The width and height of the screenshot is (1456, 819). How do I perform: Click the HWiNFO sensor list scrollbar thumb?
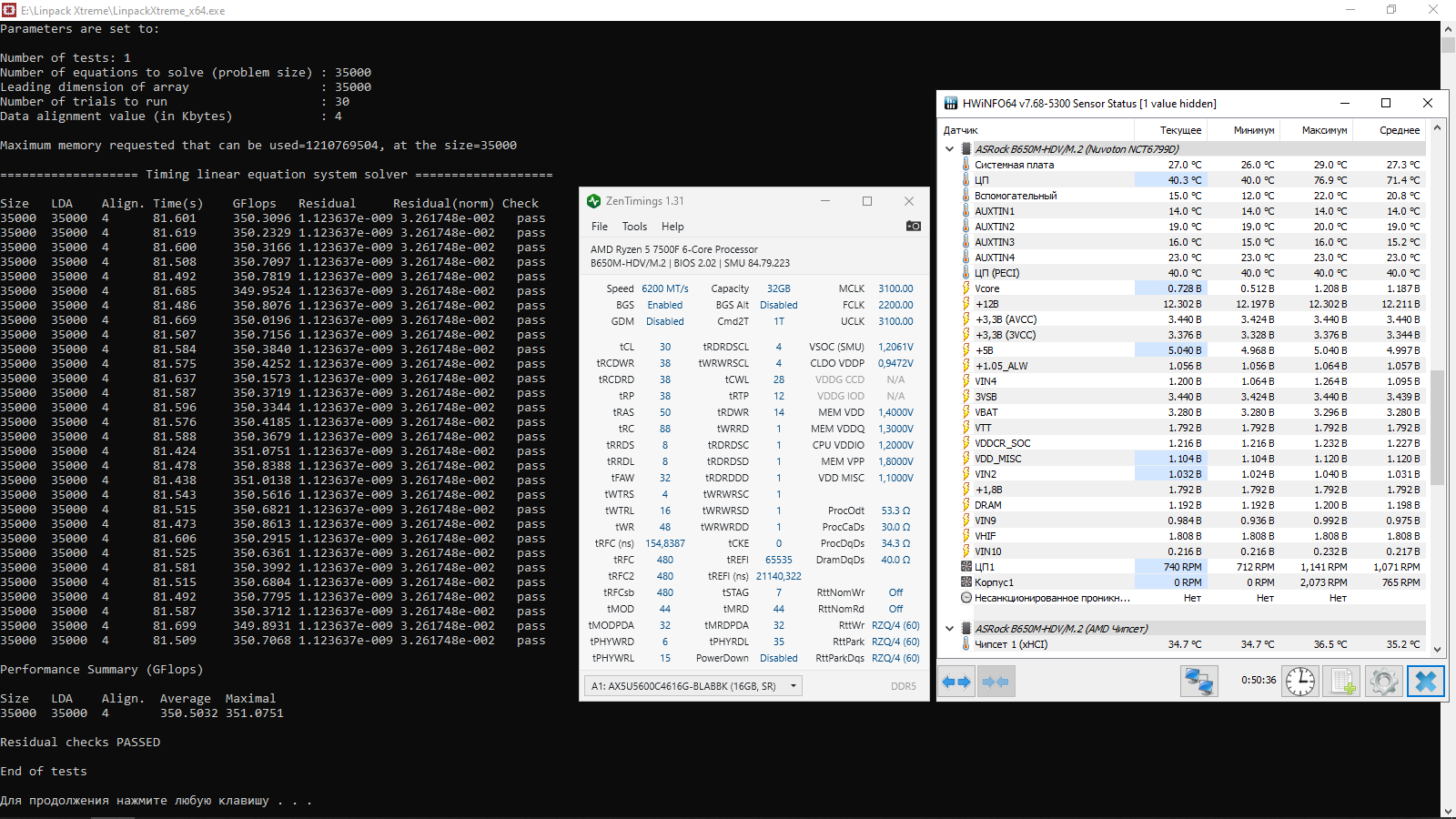[x=1437, y=427]
